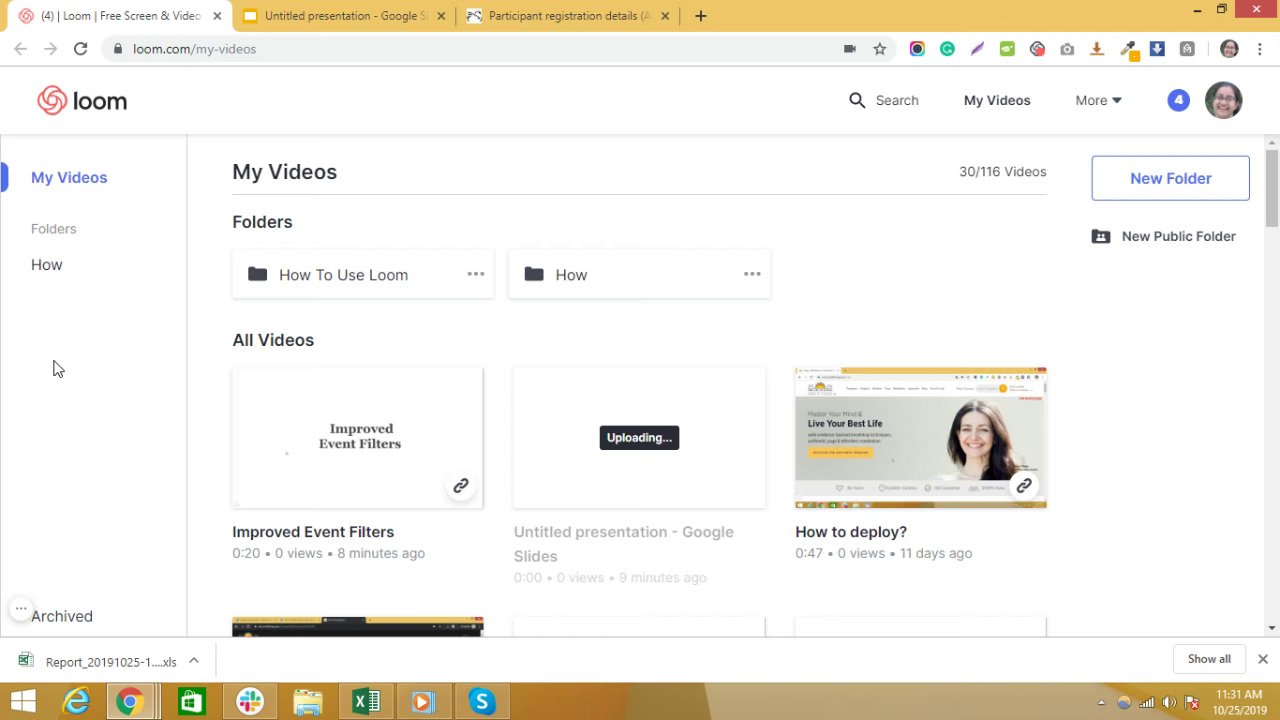
Task: Open Excel from the taskbar
Action: 366,702
